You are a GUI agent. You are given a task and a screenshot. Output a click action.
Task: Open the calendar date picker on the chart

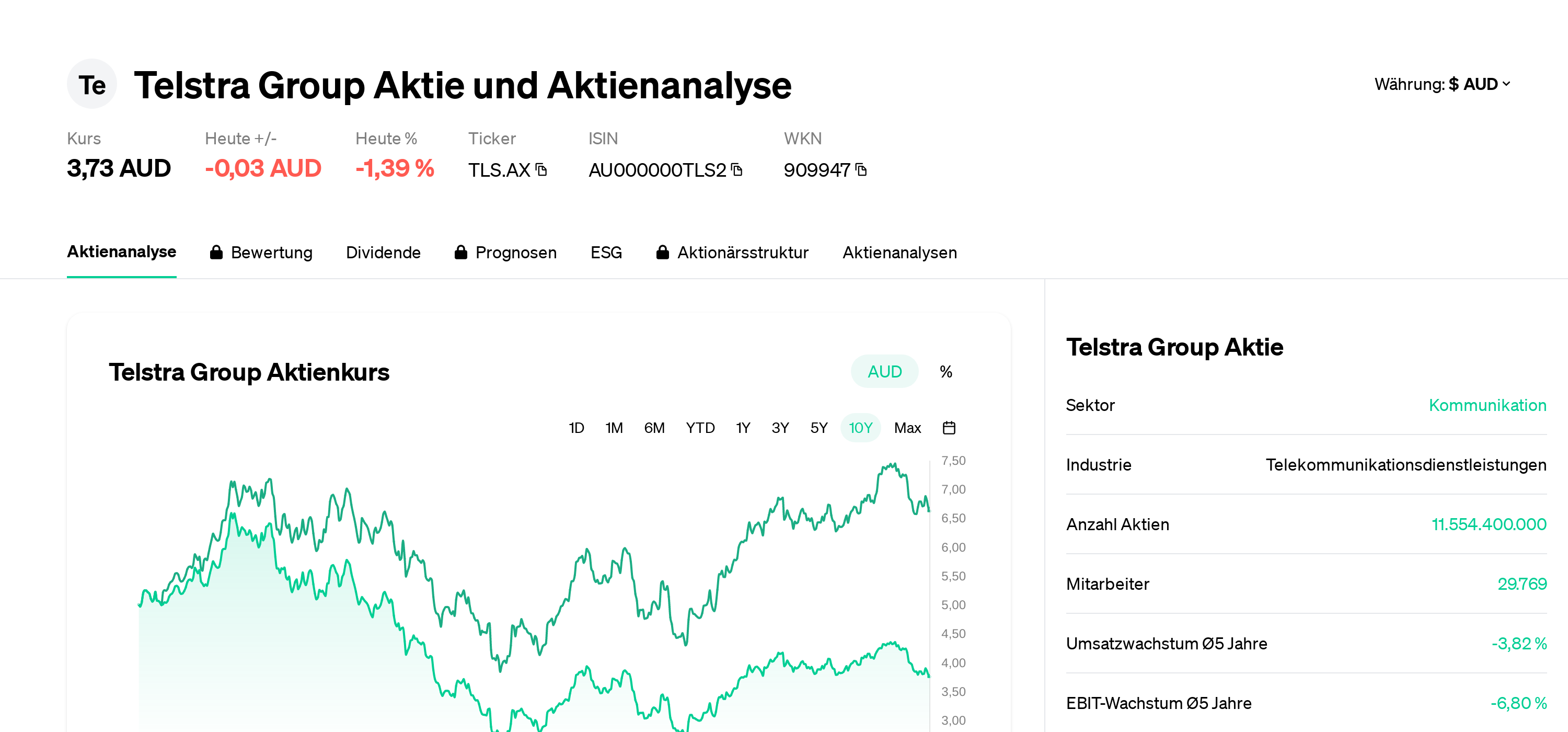tap(950, 428)
